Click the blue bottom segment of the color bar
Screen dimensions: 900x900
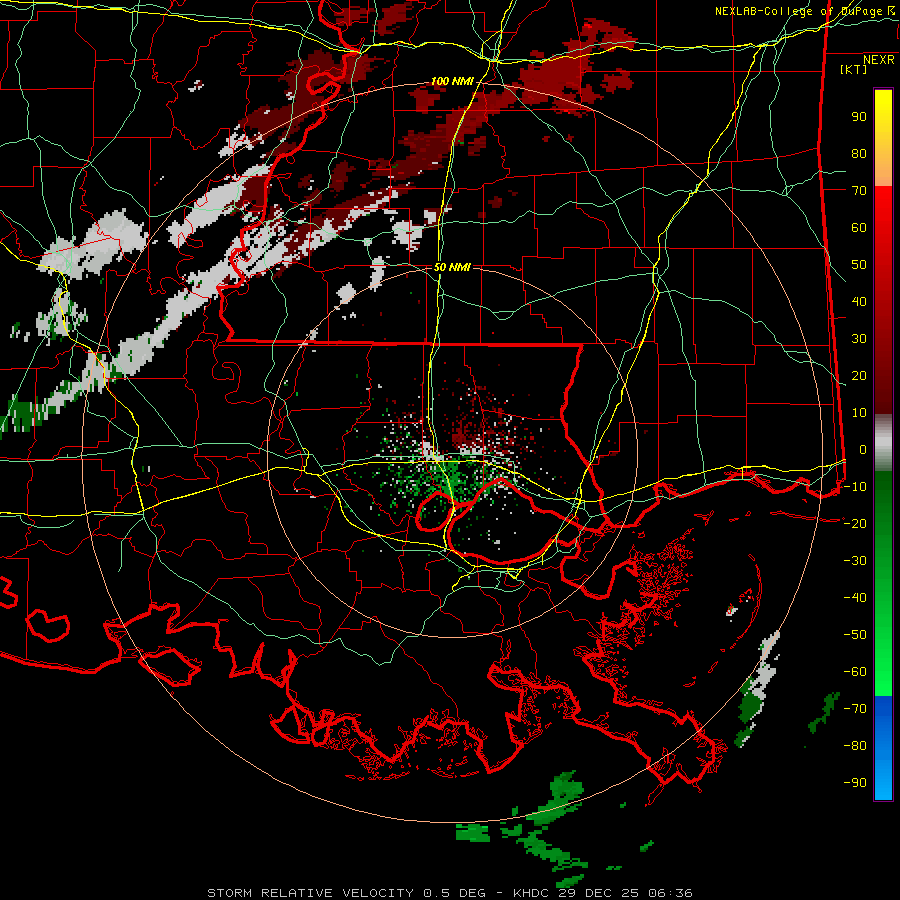click(883, 747)
